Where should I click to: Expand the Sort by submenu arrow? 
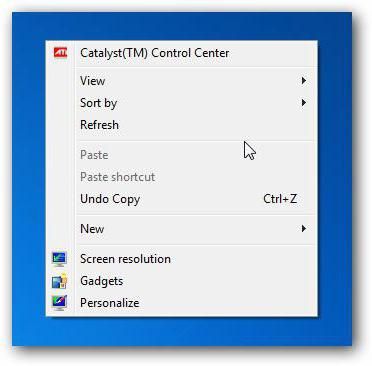coord(303,103)
